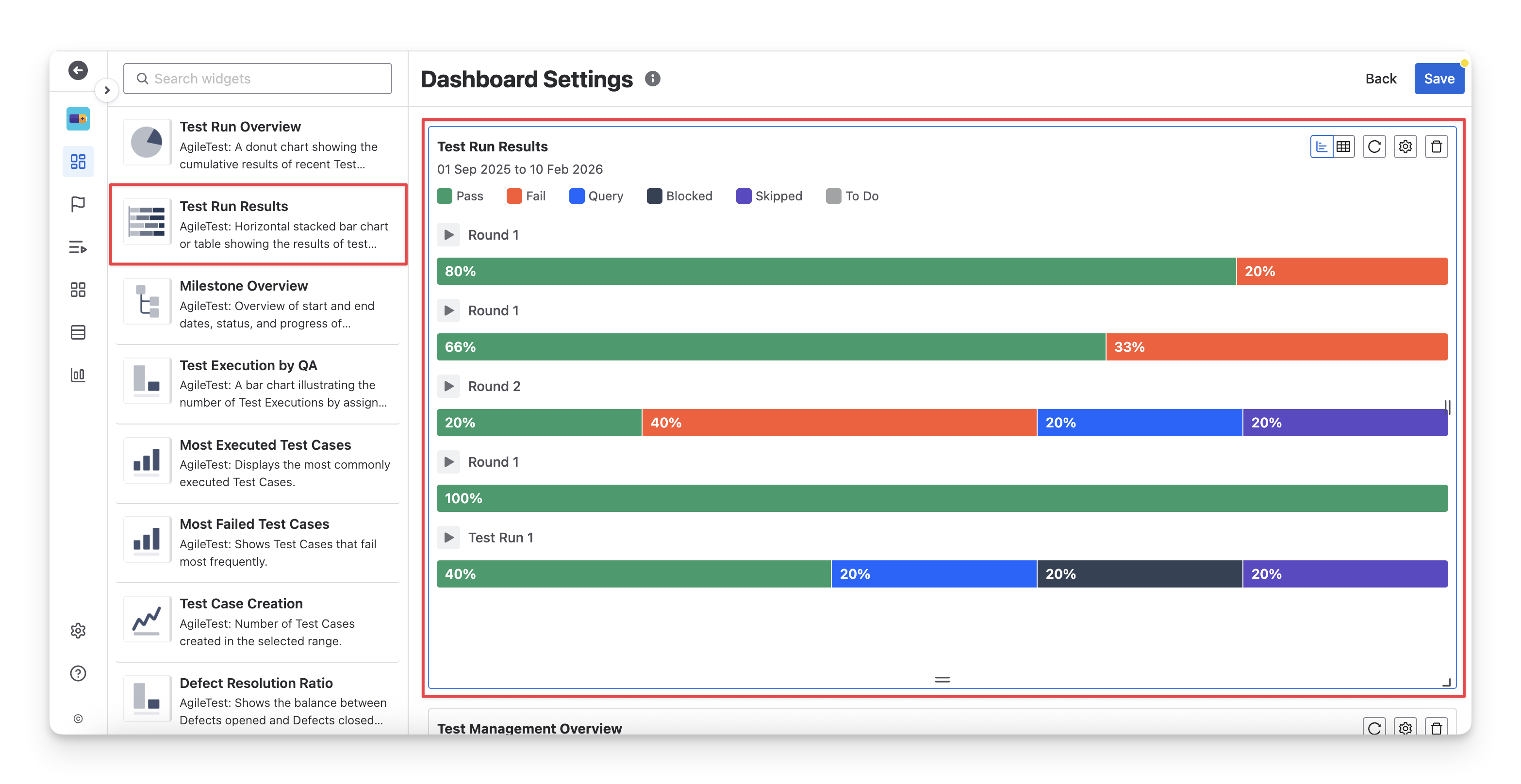This screenshot has width=1521, height=784.
Task: Expand the Round 2 test run row
Action: [x=449, y=386]
